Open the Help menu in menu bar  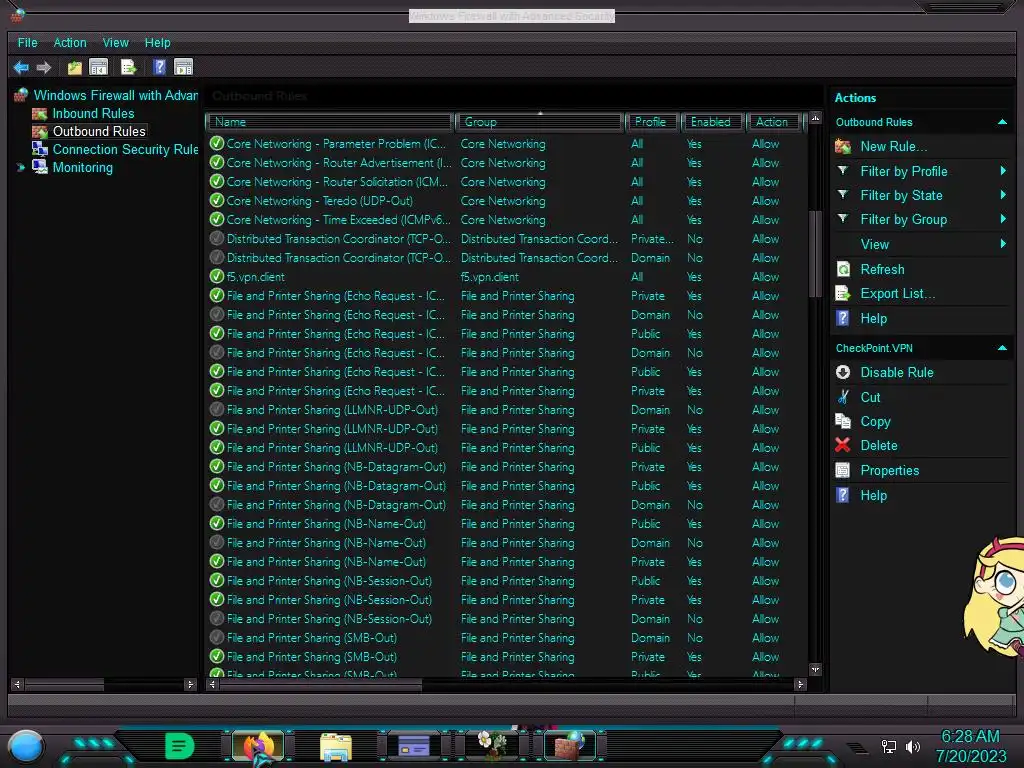tap(157, 42)
